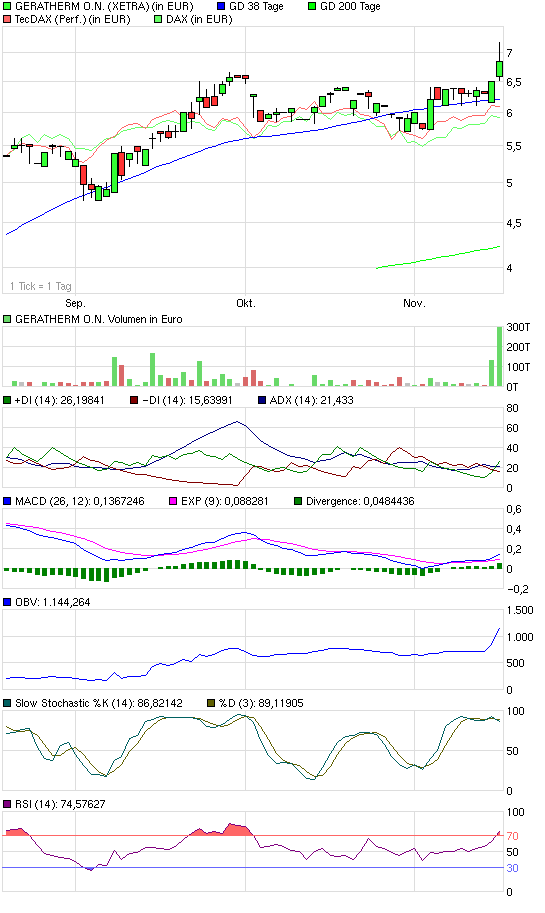Click the blue OBV legend swatch
The height and width of the screenshot is (913, 545).
click(x=7, y=602)
